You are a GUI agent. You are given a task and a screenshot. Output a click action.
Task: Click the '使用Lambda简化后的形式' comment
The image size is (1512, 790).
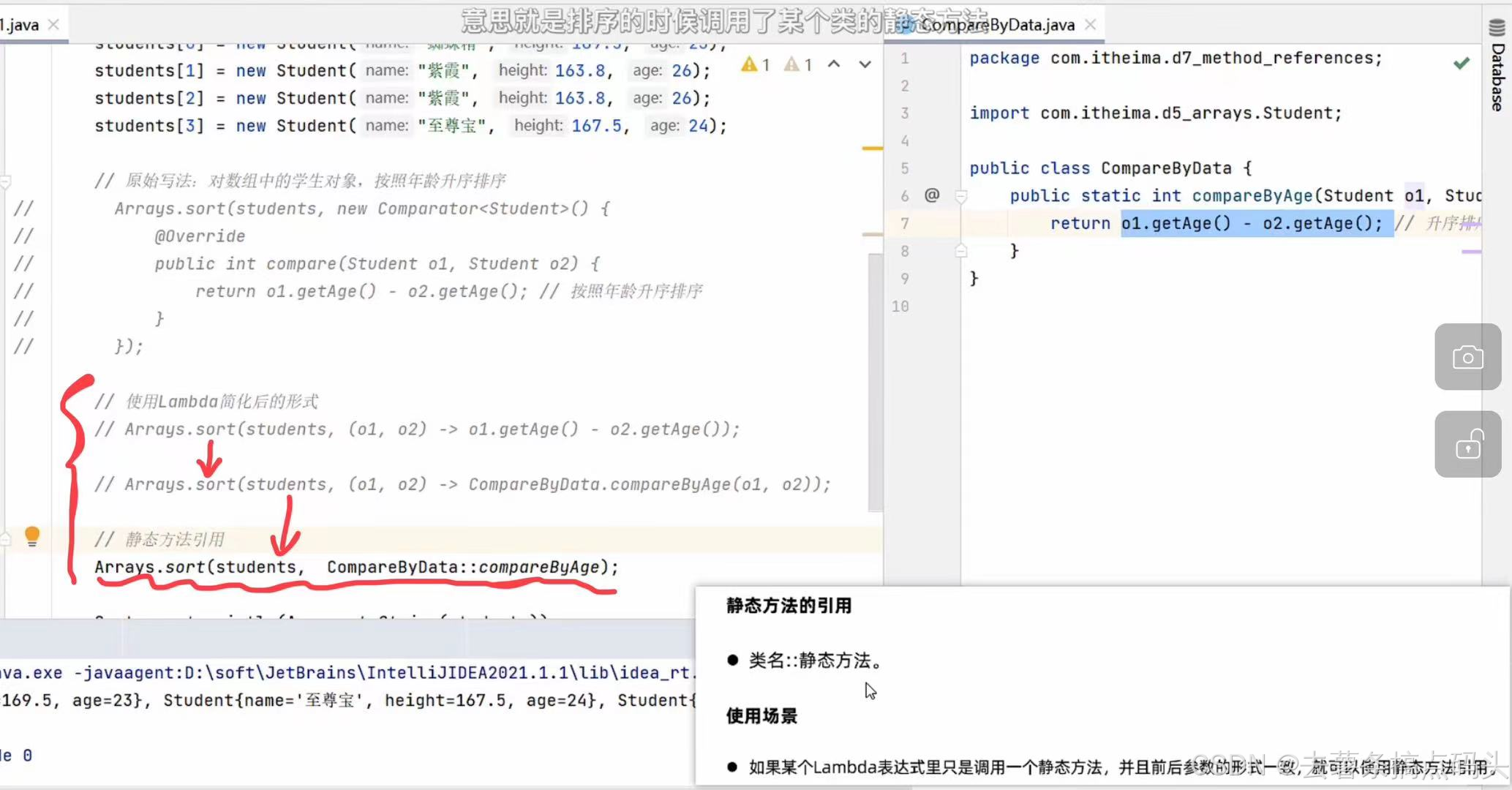click(206, 401)
